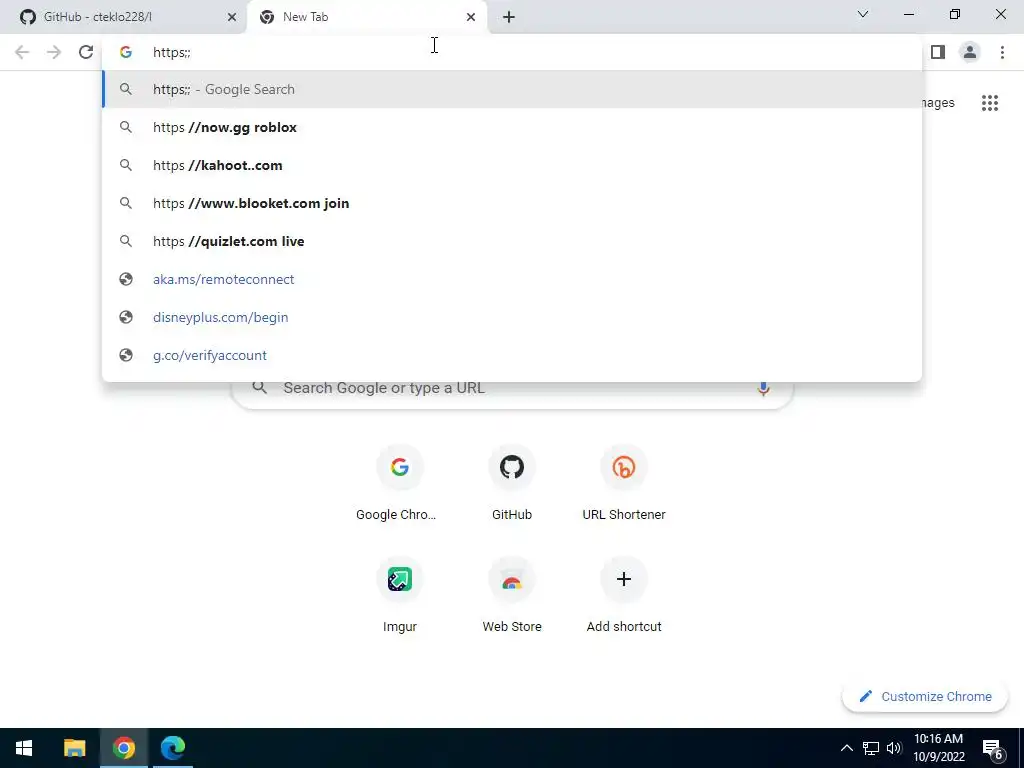Image resolution: width=1024 pixels, height=768 pixels.
Task: Open the tab search chevron
Action: tap(863, 14)
